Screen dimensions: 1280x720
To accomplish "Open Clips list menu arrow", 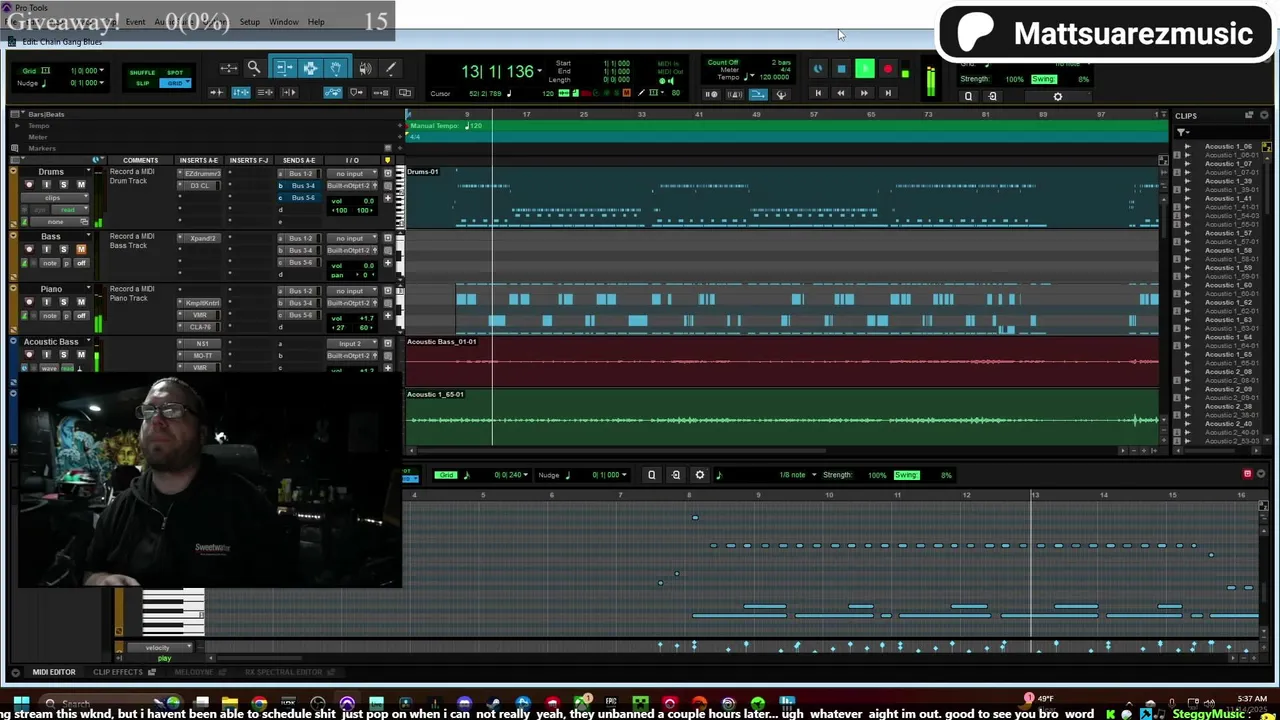I will tap(1265, 116).
